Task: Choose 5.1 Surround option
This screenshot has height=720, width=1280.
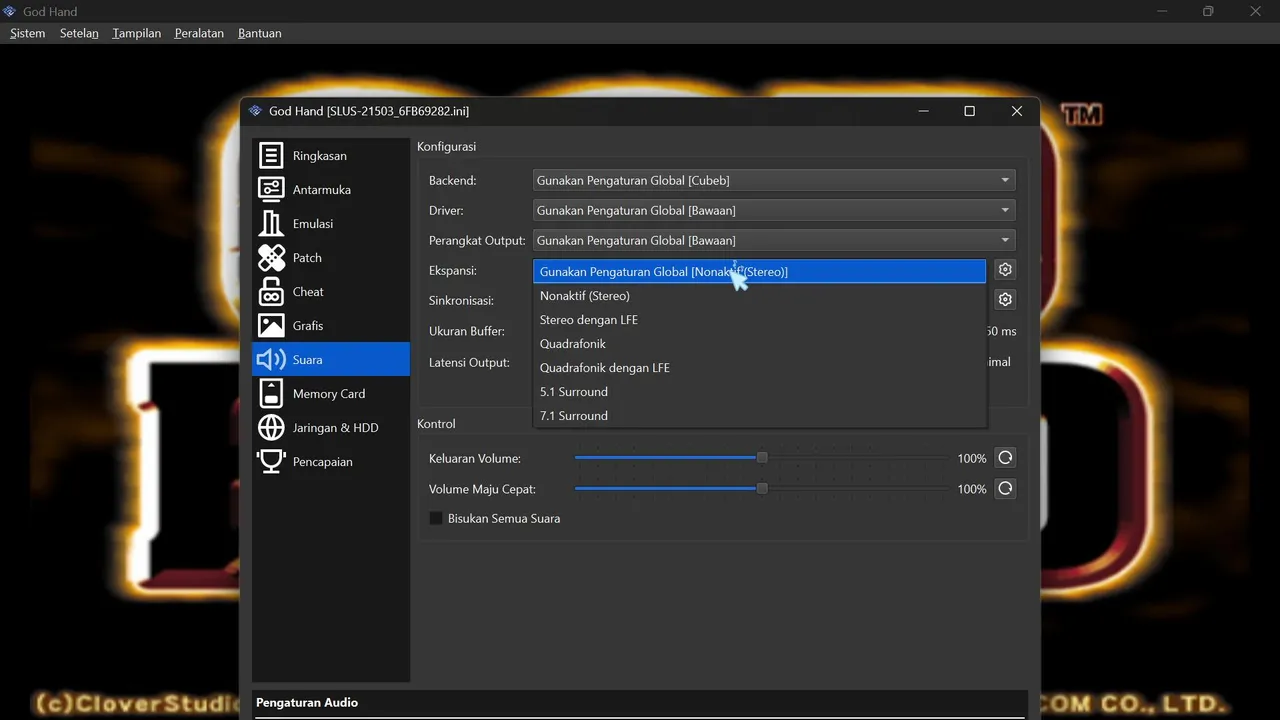Action: pos(760,392)
